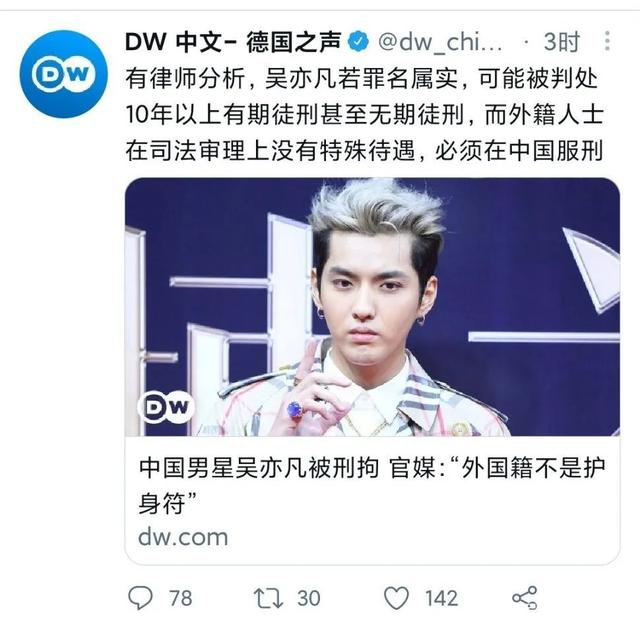This screenshot has width=640, height=629.
Task: Click the retweet count 30
Action: point(309,598)
